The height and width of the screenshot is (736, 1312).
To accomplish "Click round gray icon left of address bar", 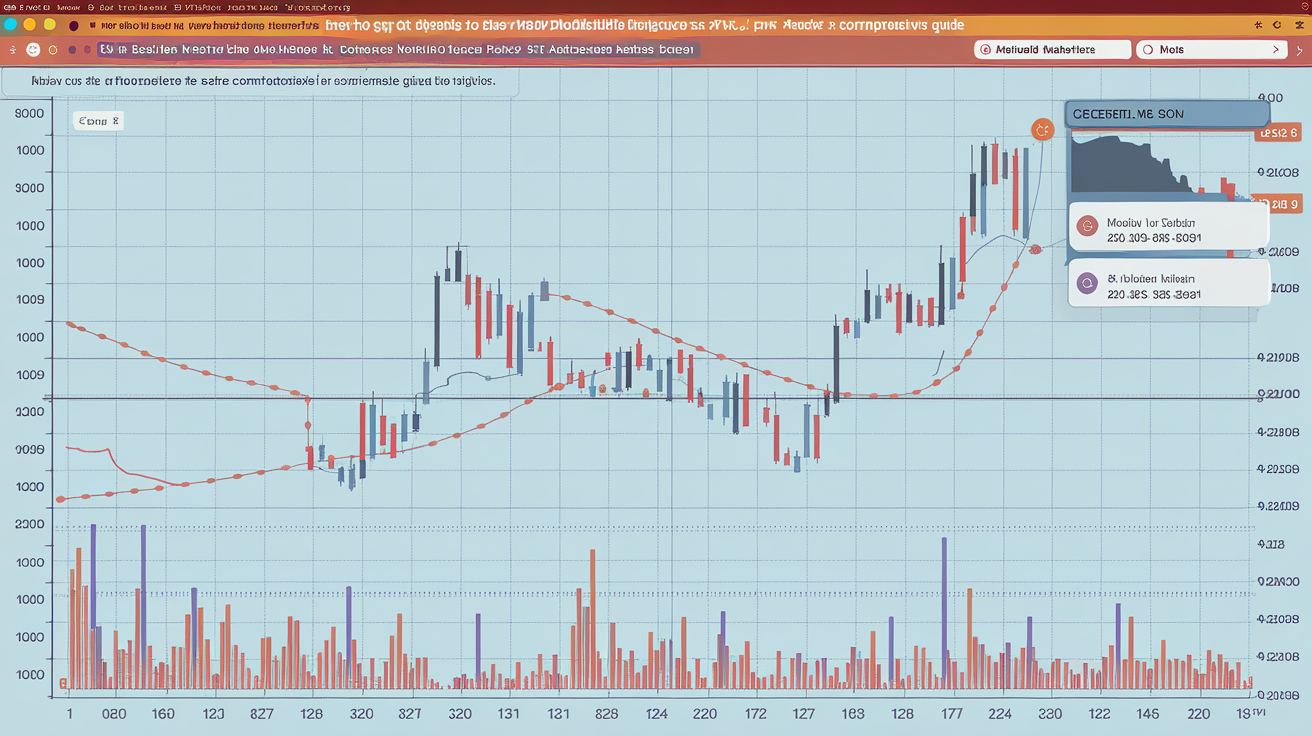I will pos(33,49).
